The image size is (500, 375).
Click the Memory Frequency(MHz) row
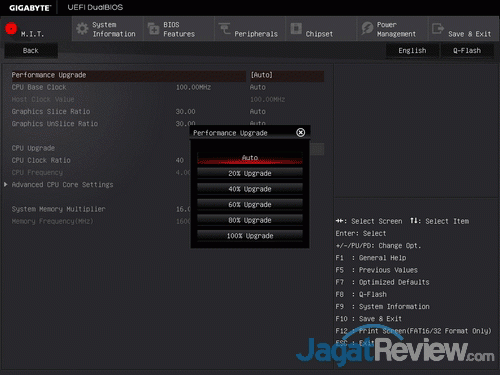[53, 221]
